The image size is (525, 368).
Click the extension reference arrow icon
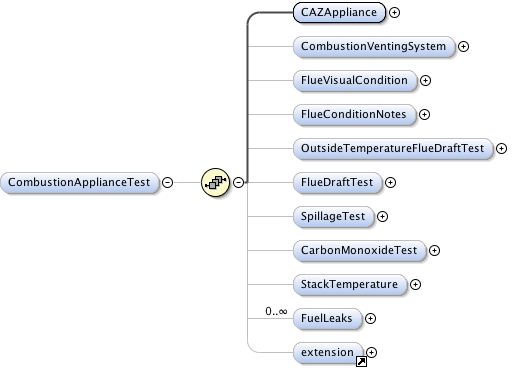pyautogui.click(x=361, y=361)
